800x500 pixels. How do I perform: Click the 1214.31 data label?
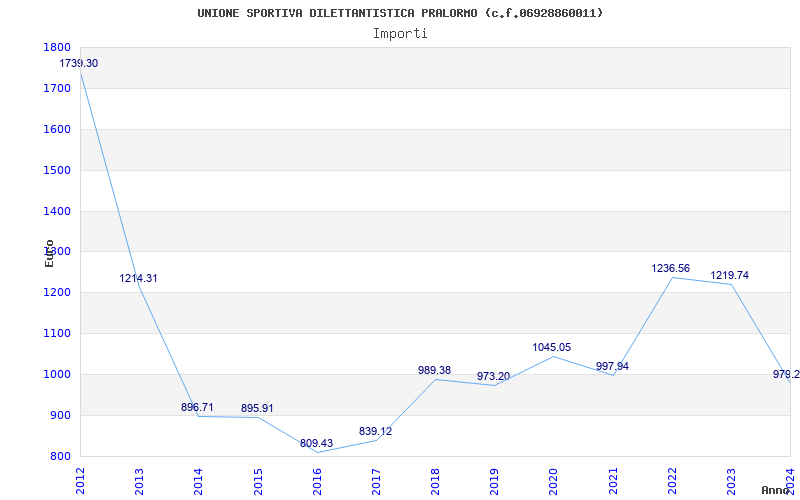pos(139,279)
